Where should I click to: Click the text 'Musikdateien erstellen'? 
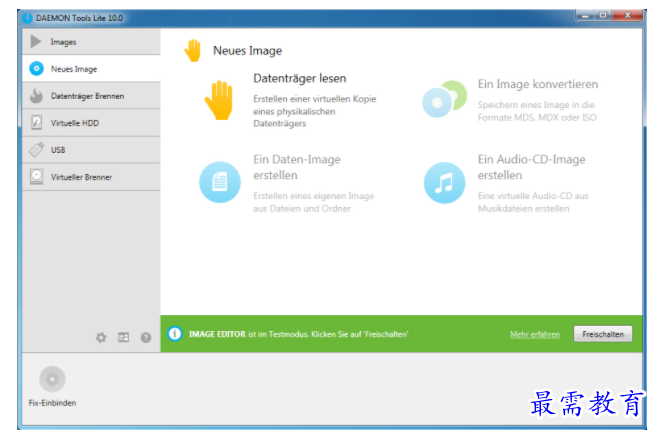(x=524, y=209)
